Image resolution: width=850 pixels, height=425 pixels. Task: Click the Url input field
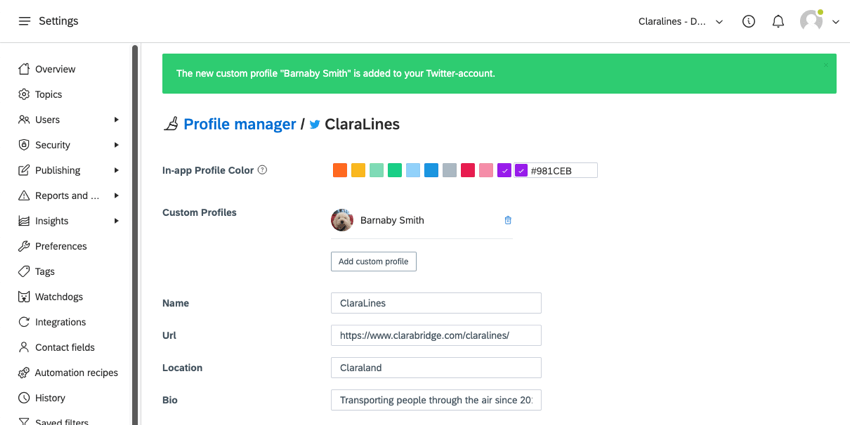436,336
